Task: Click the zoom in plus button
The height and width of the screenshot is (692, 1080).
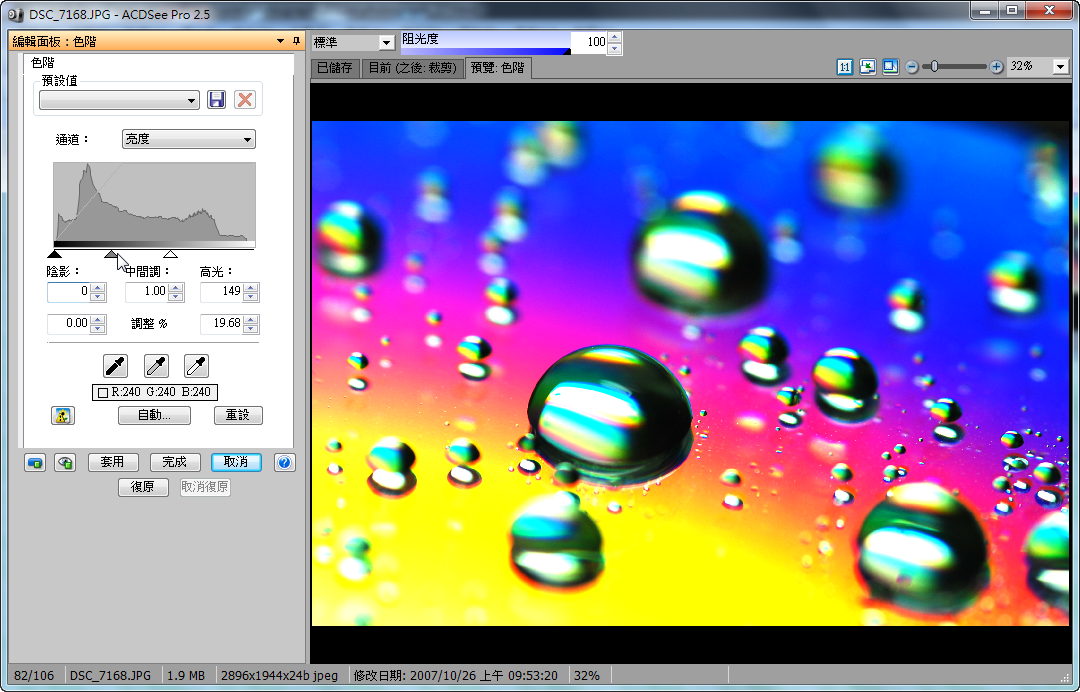Action: pyautogui.click(x=996, y=67)
